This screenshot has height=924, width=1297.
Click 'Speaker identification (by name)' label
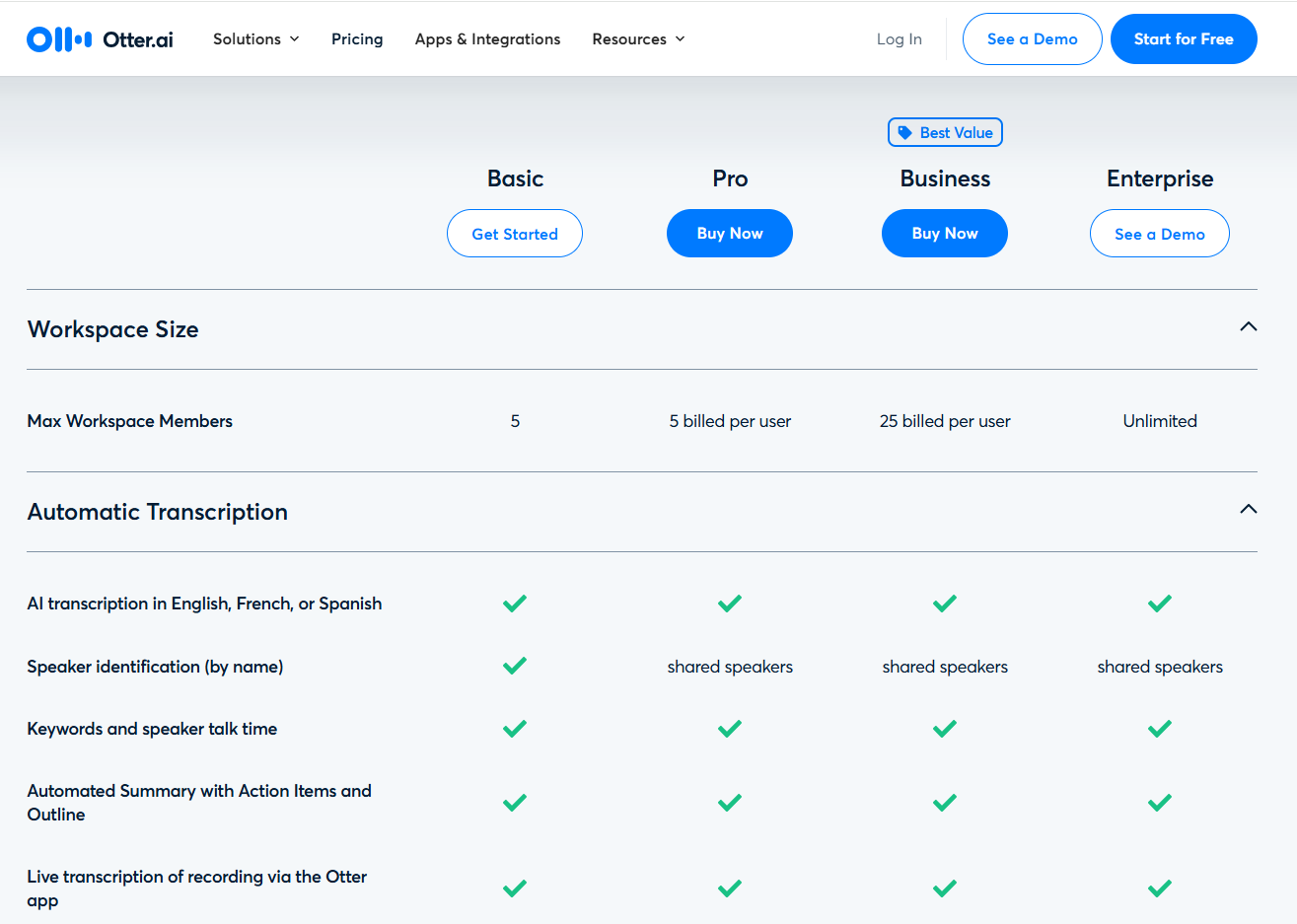click(x=155, y=667)
